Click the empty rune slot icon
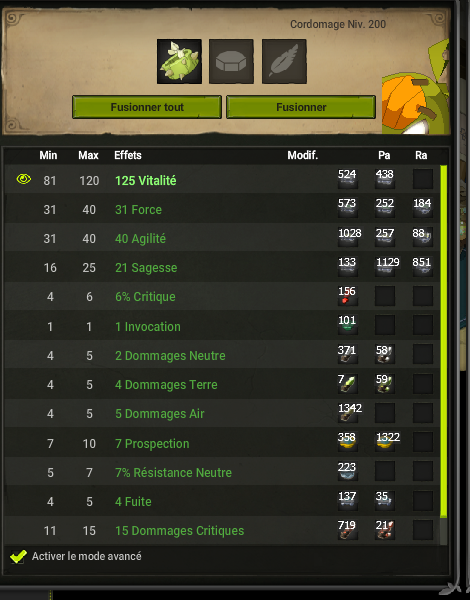Image resolution: width=470 pixels, height=600 pixels. pyautogui.click(x=231, y=61)
